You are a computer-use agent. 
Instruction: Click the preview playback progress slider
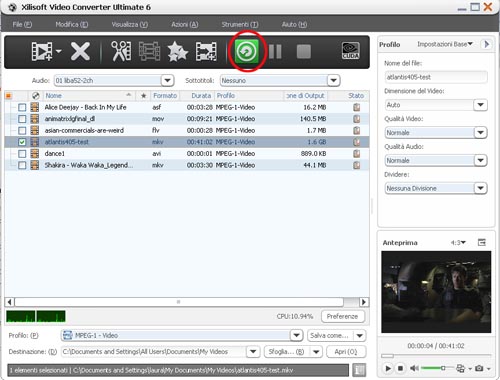pyautogui.click(x=436, y=356)
